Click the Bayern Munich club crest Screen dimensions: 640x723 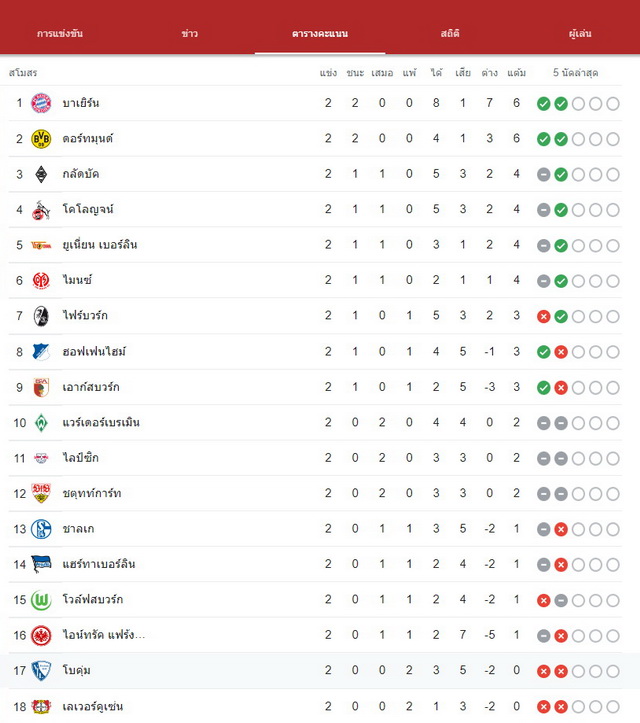(x=41, y=103)
